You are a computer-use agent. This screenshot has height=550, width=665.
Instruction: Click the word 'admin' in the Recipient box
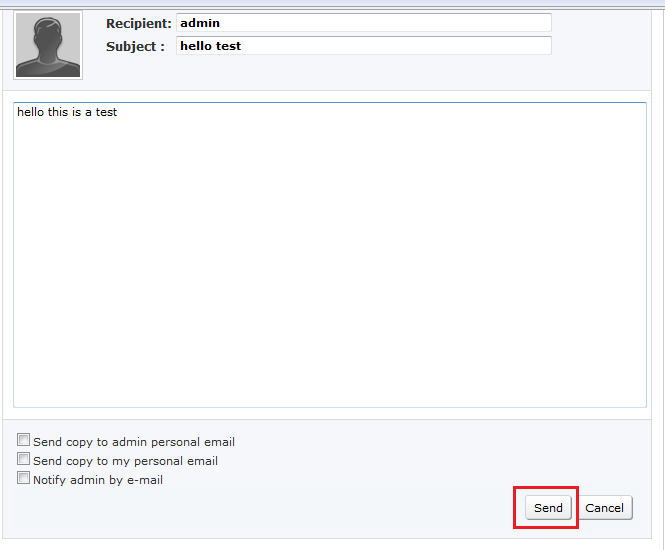(x=200, y=23)
